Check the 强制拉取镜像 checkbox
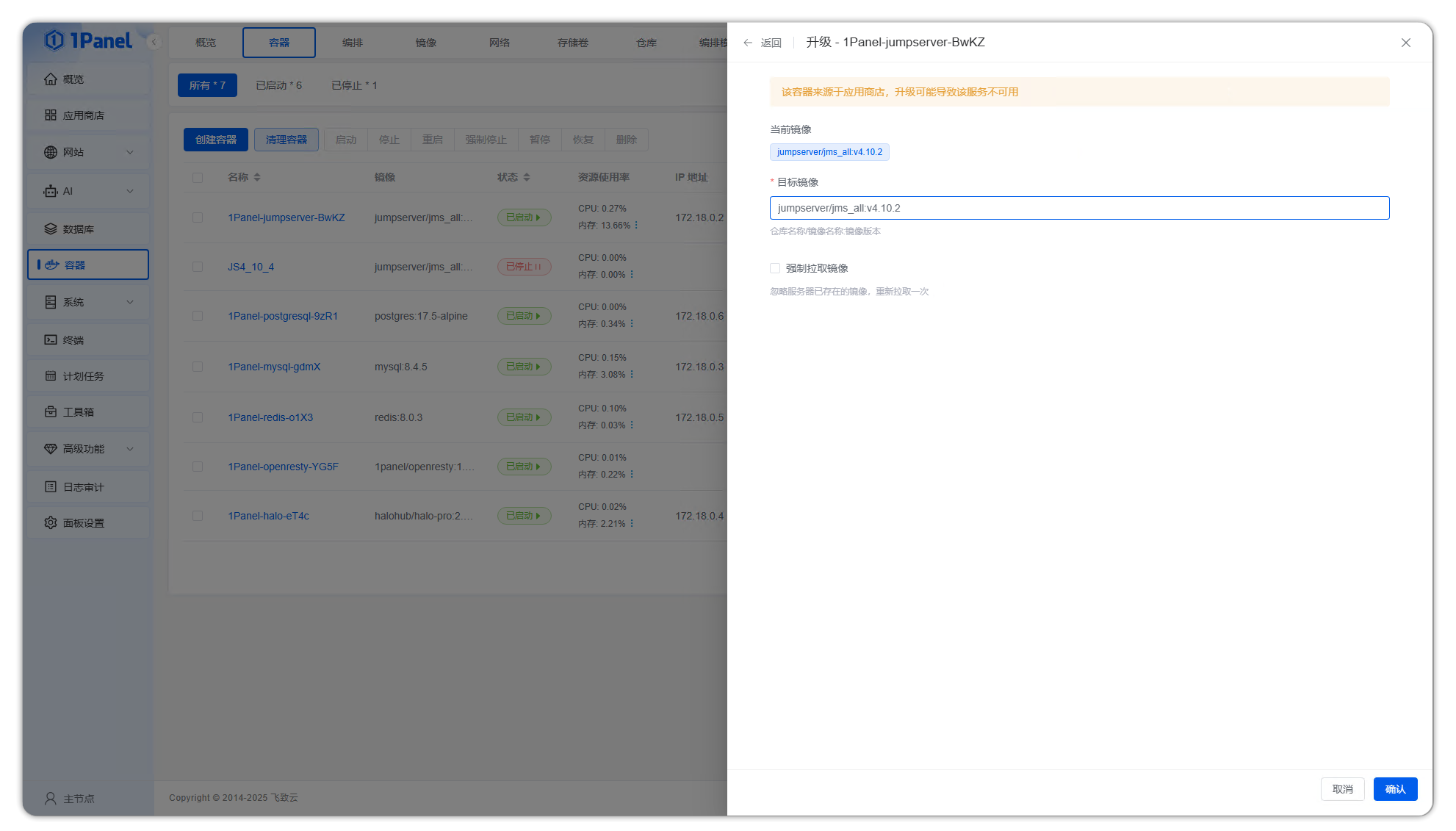Image resolution: width=1456 pixels, height=831 pixels. tap(775, 268)
